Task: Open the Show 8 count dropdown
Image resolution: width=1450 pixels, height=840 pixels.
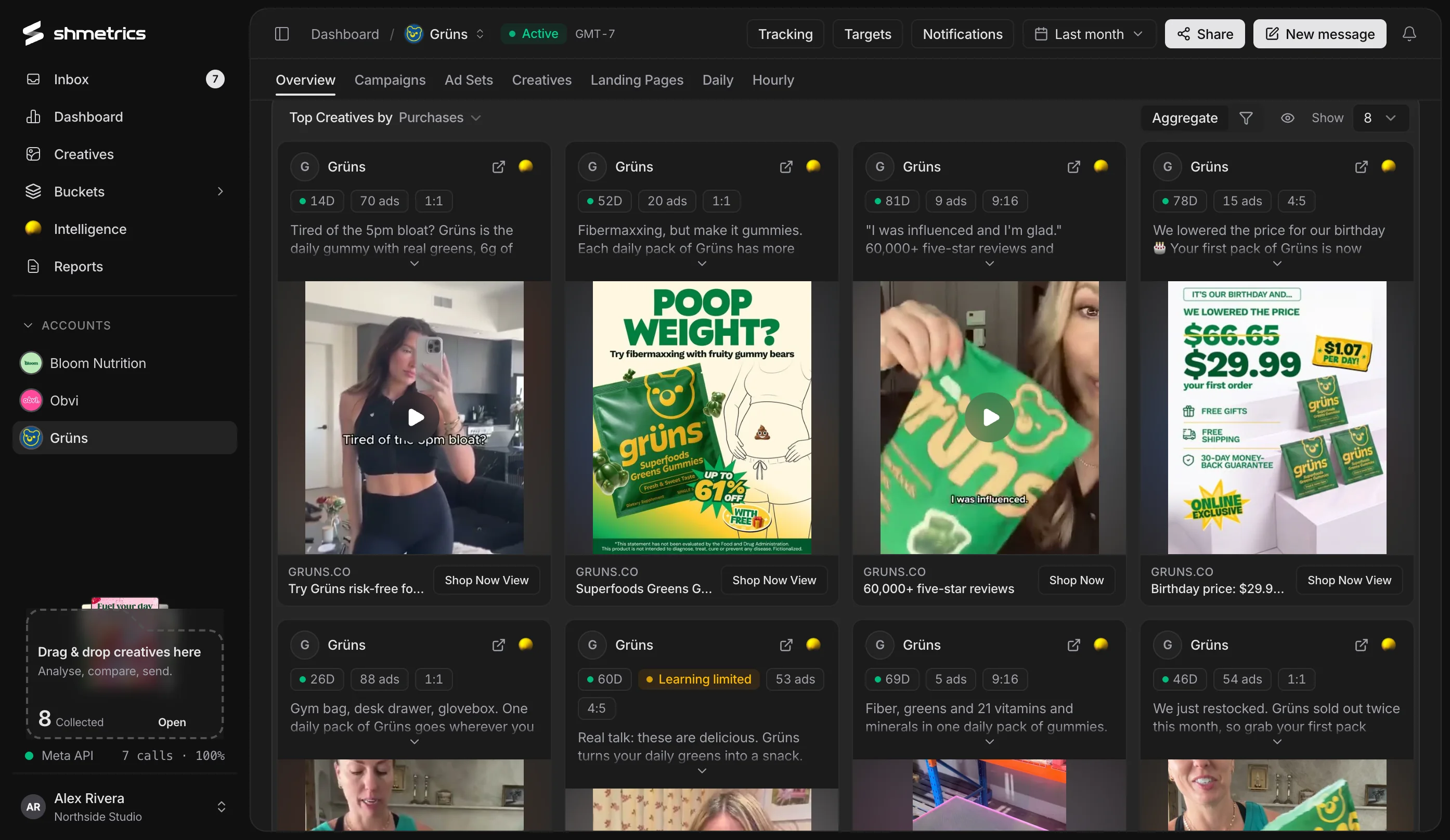Action: click(1381, 118)
